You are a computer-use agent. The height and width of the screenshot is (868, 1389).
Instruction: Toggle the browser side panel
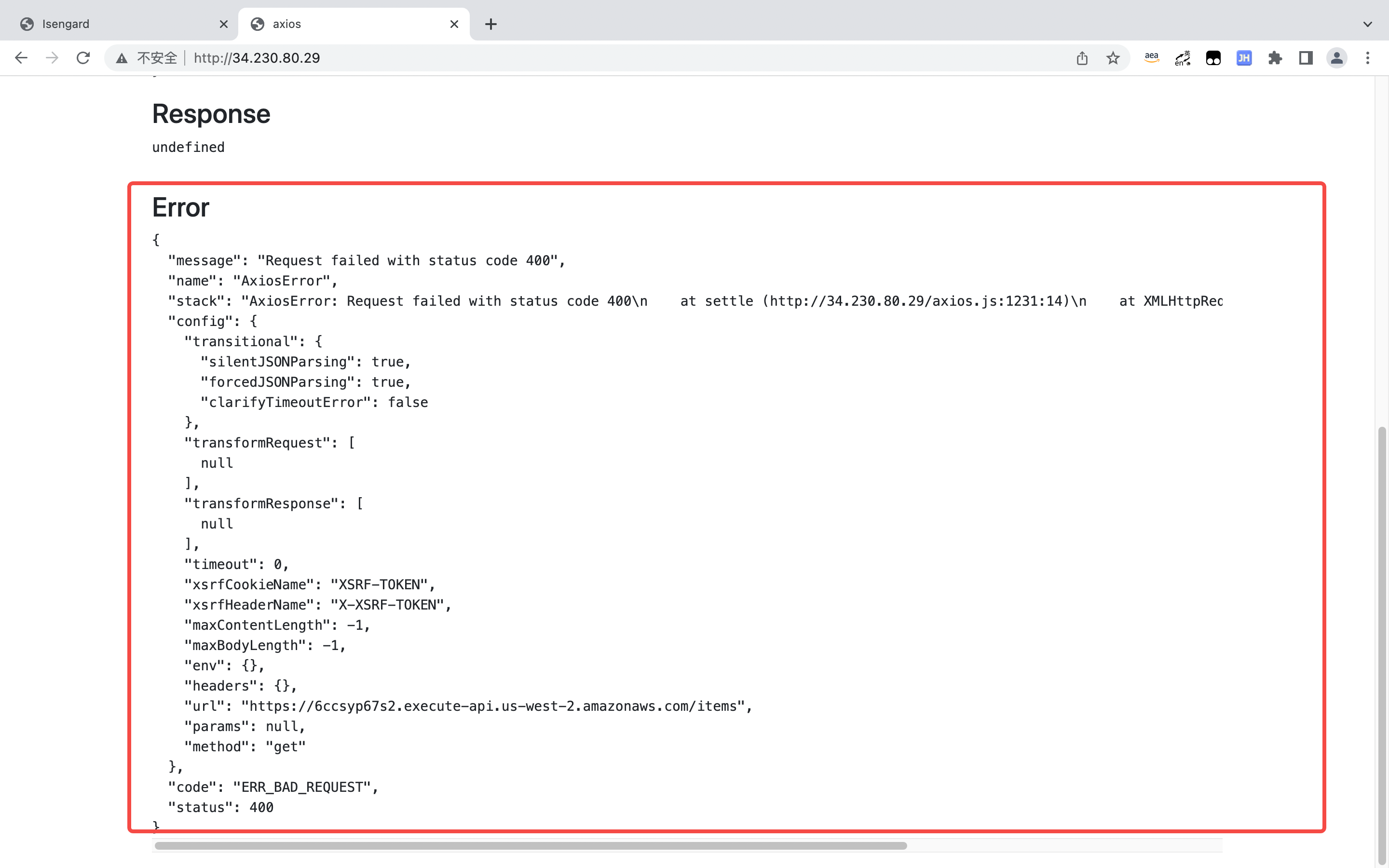tap(1306, 58)
